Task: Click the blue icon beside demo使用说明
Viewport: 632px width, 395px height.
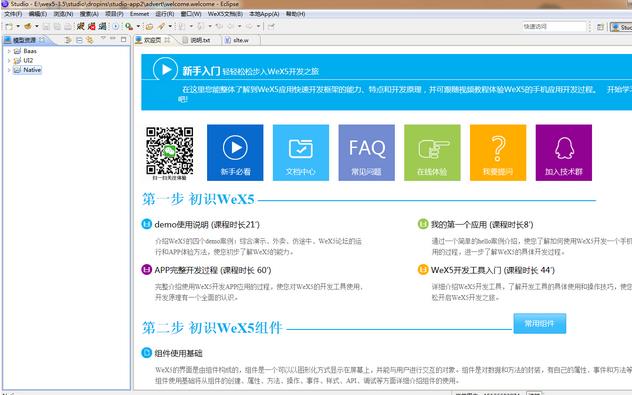Action: tap(147, 224)
